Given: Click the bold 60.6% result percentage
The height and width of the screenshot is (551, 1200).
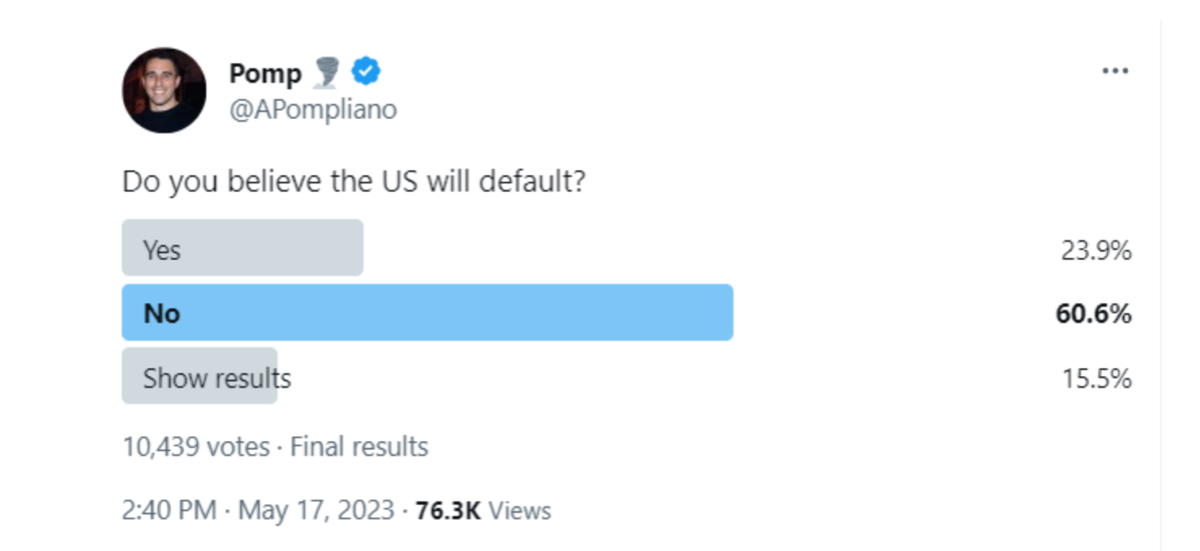Looking at the screenshot, I should point(1093,314).
